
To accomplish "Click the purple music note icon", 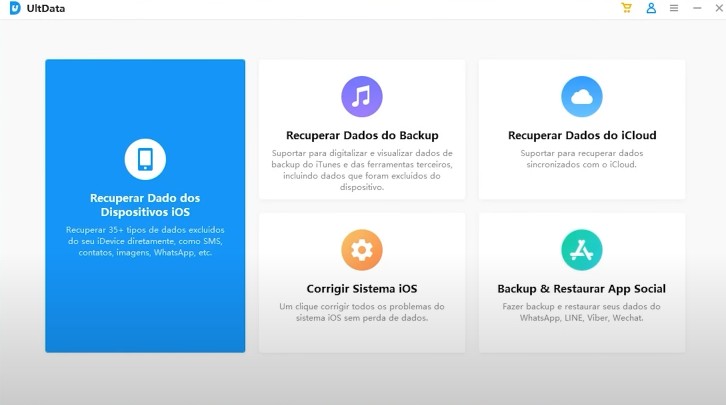I will [362, 96].
